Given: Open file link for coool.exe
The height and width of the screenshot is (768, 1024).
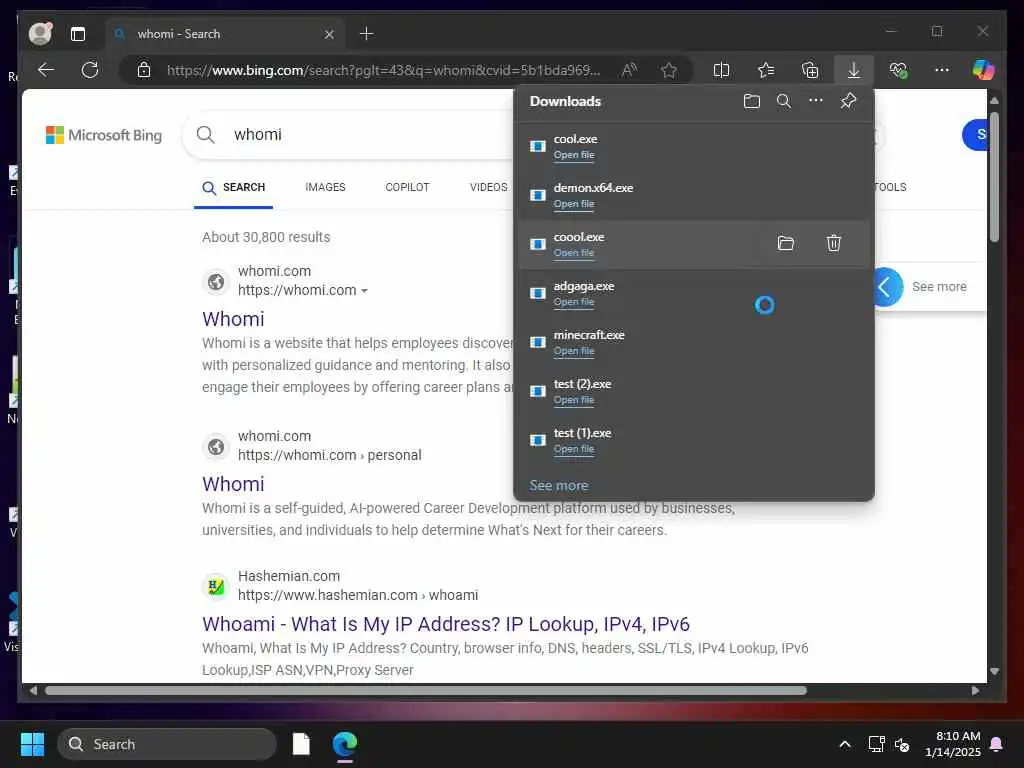Looking at the screenshot, I should (574, 253).
